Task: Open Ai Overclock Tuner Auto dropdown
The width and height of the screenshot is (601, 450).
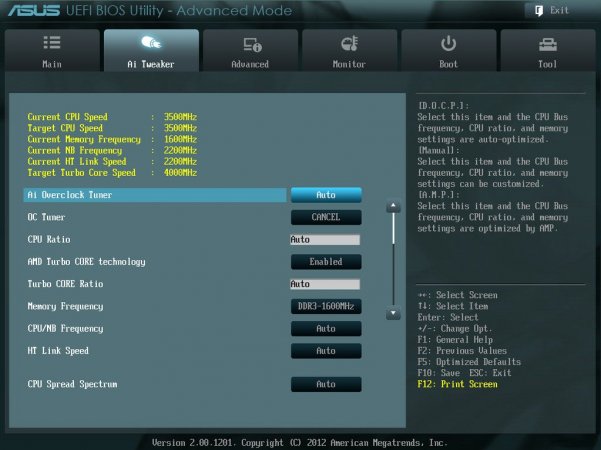Action: click(x=326, y=195)
